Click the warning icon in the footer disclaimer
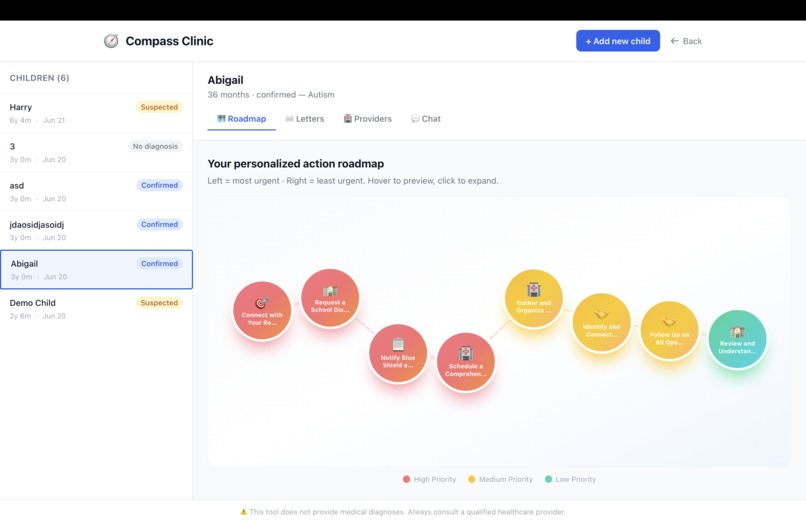806x524 pixels. point(244,512)
